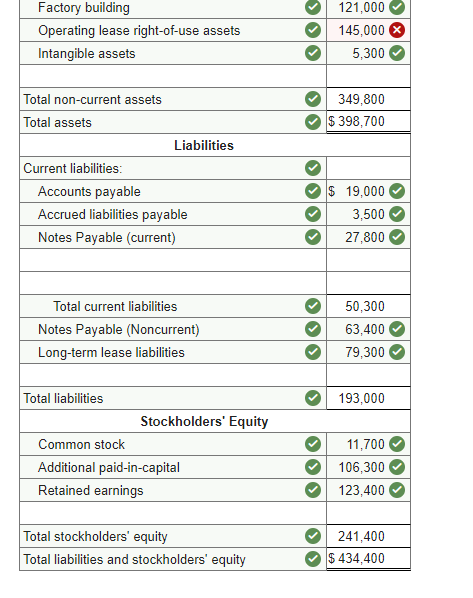Click check icon next to Current liabilities label

313,168
